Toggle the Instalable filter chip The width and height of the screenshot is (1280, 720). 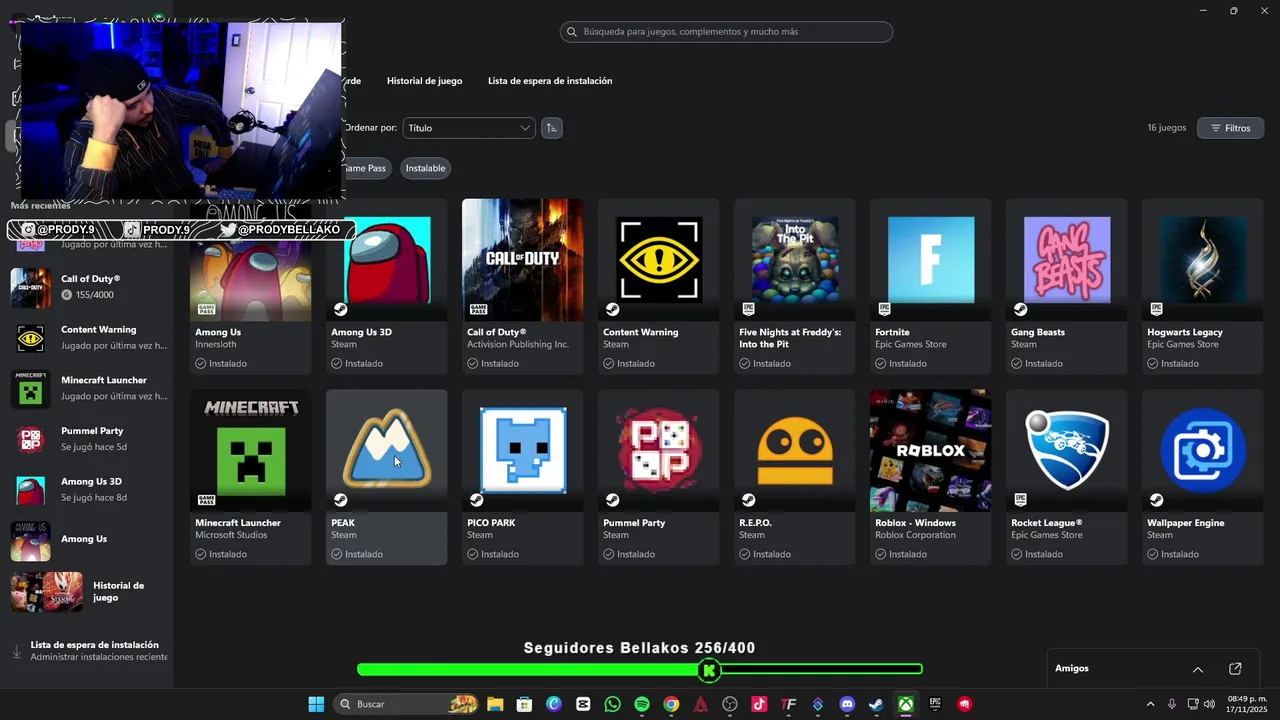click(425, 168)
